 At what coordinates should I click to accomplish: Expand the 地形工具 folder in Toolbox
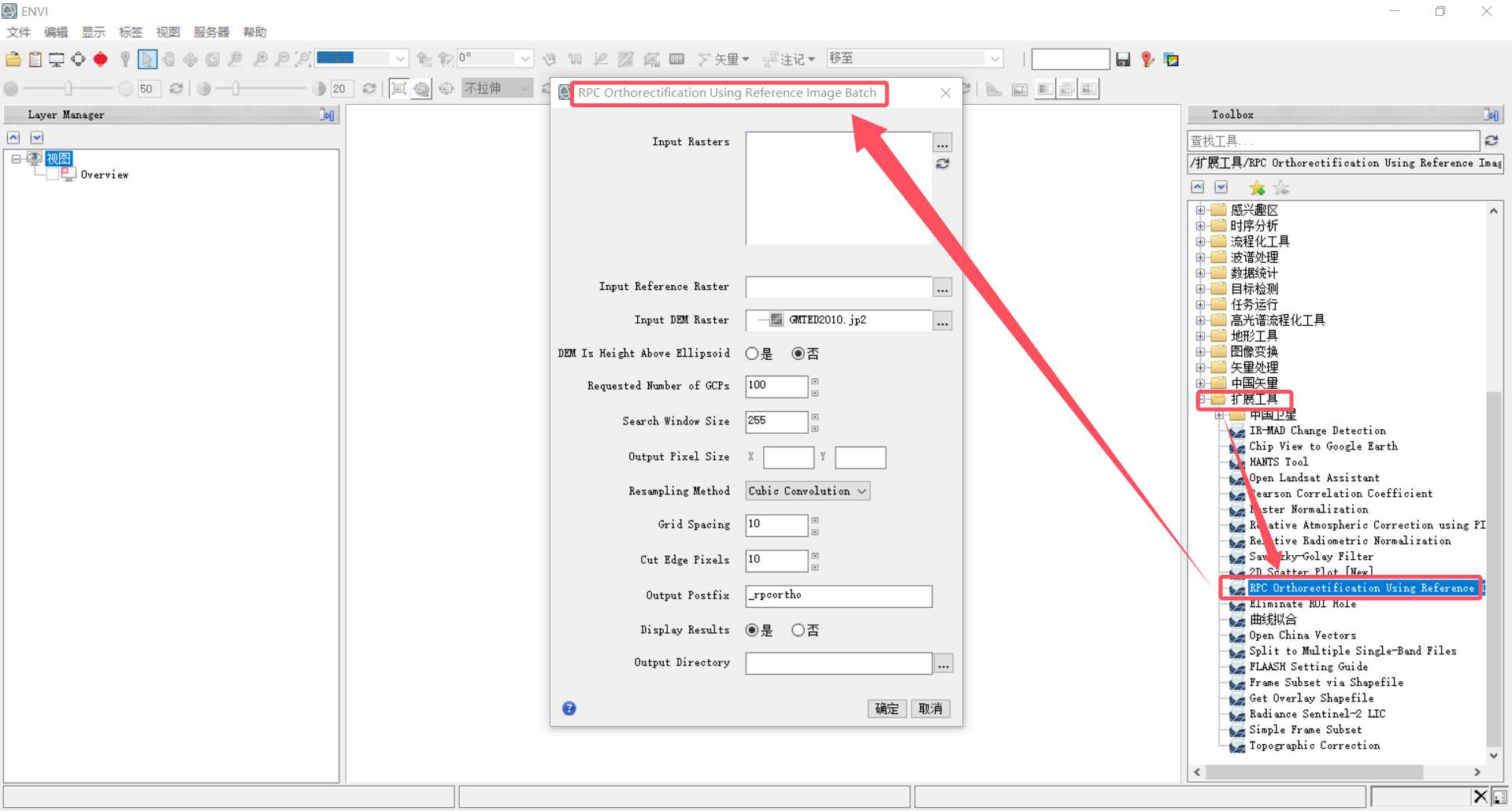coord(1200,336)
